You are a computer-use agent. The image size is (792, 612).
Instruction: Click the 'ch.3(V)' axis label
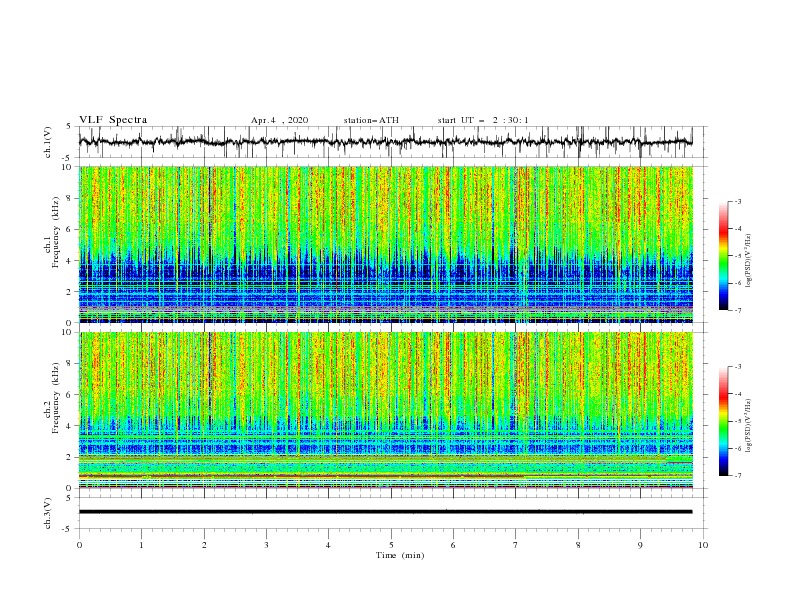[48, 513]
